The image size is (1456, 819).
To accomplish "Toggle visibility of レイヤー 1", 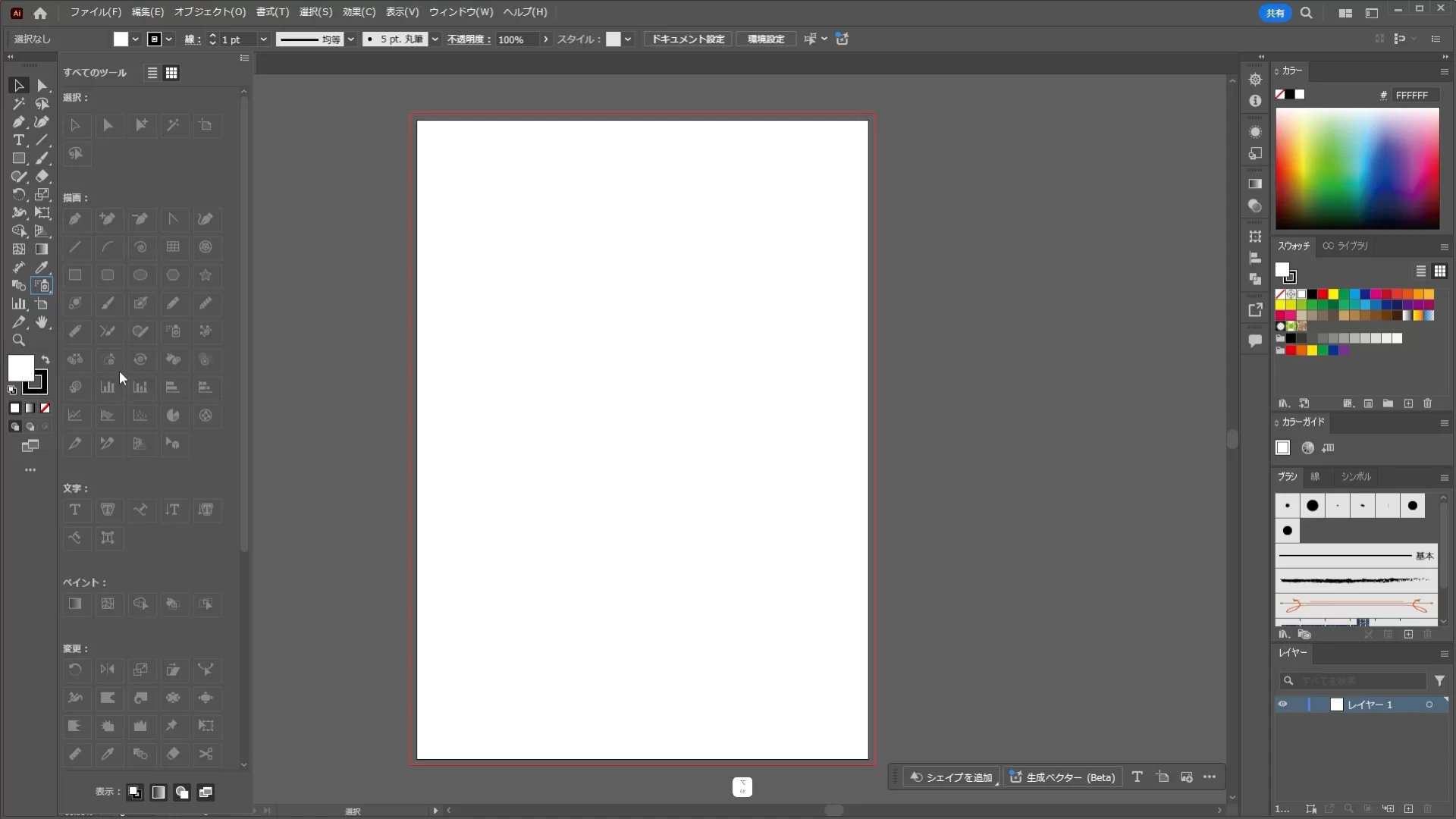I will 1283,704.
